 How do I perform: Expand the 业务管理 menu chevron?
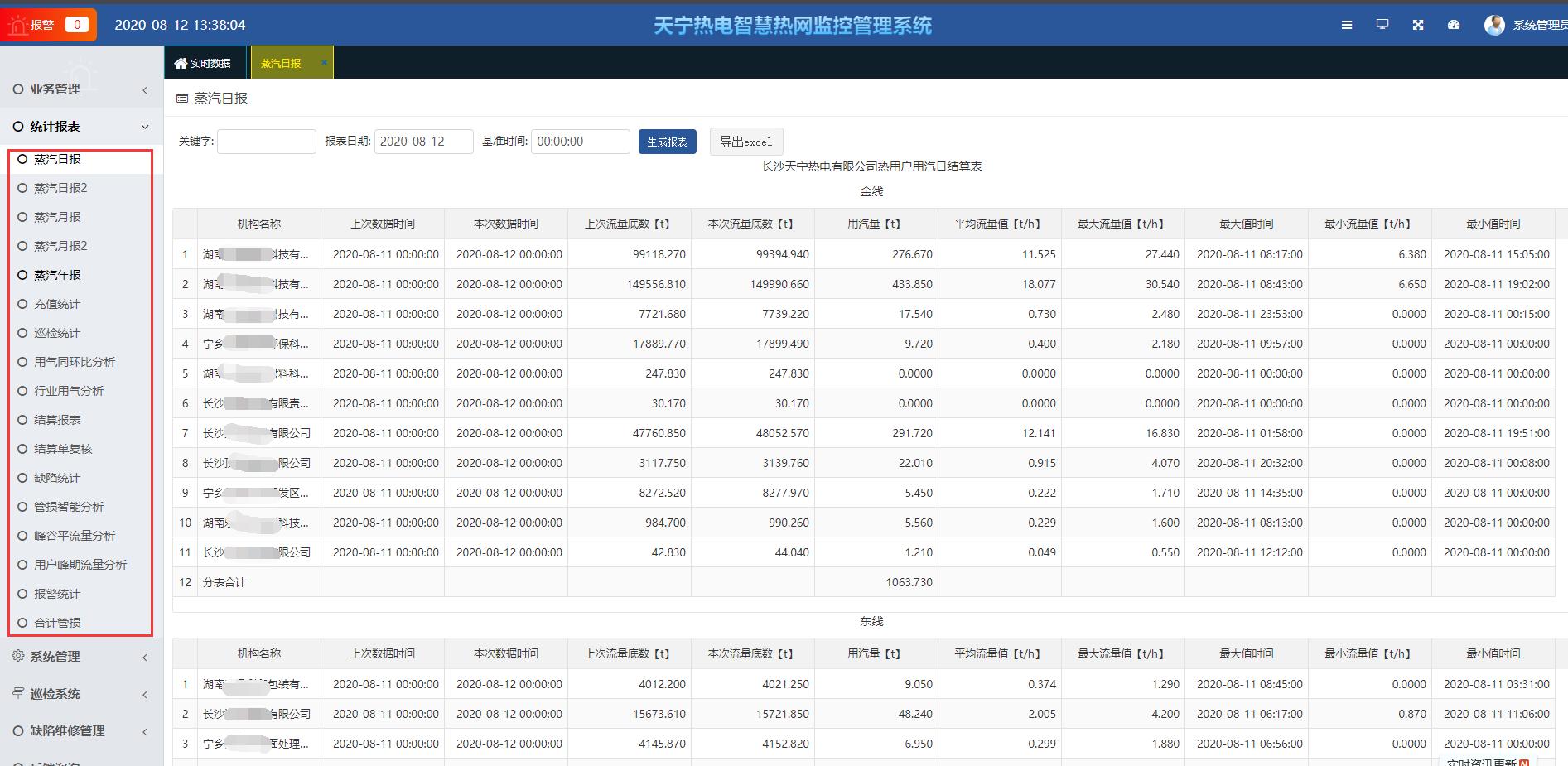click(x=145, y=89)
